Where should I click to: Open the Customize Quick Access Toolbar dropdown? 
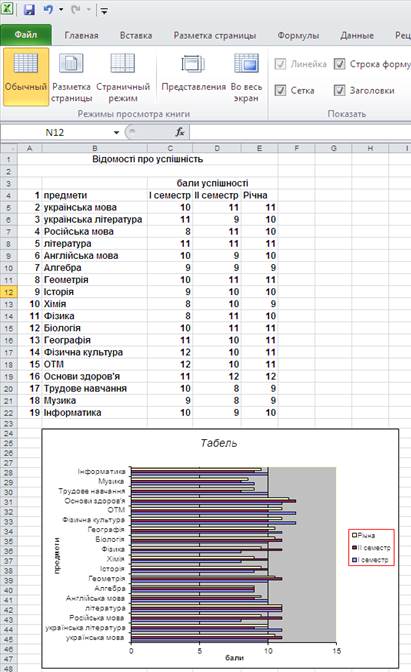(104, 11)
